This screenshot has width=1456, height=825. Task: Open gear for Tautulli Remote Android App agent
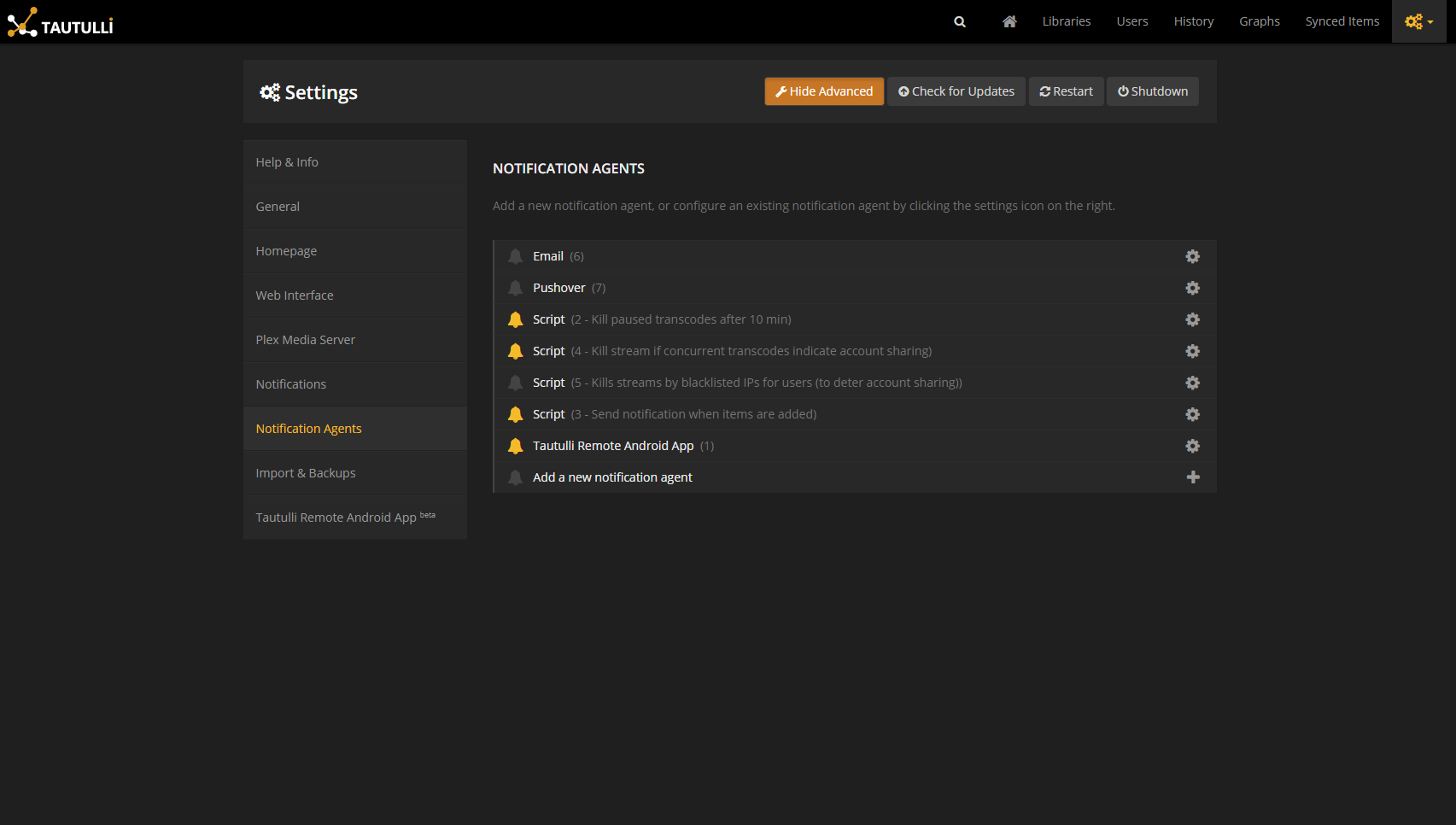tap(1192, 446)
